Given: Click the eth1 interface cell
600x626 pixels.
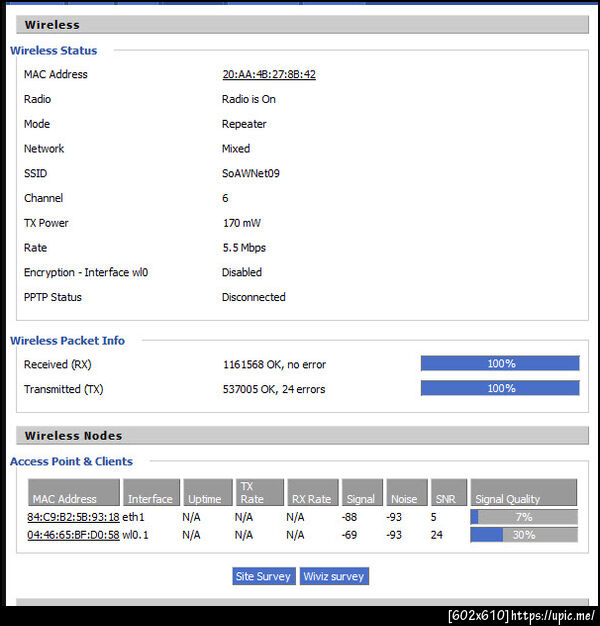Looking at the screenshot, I should click(133, 517).
